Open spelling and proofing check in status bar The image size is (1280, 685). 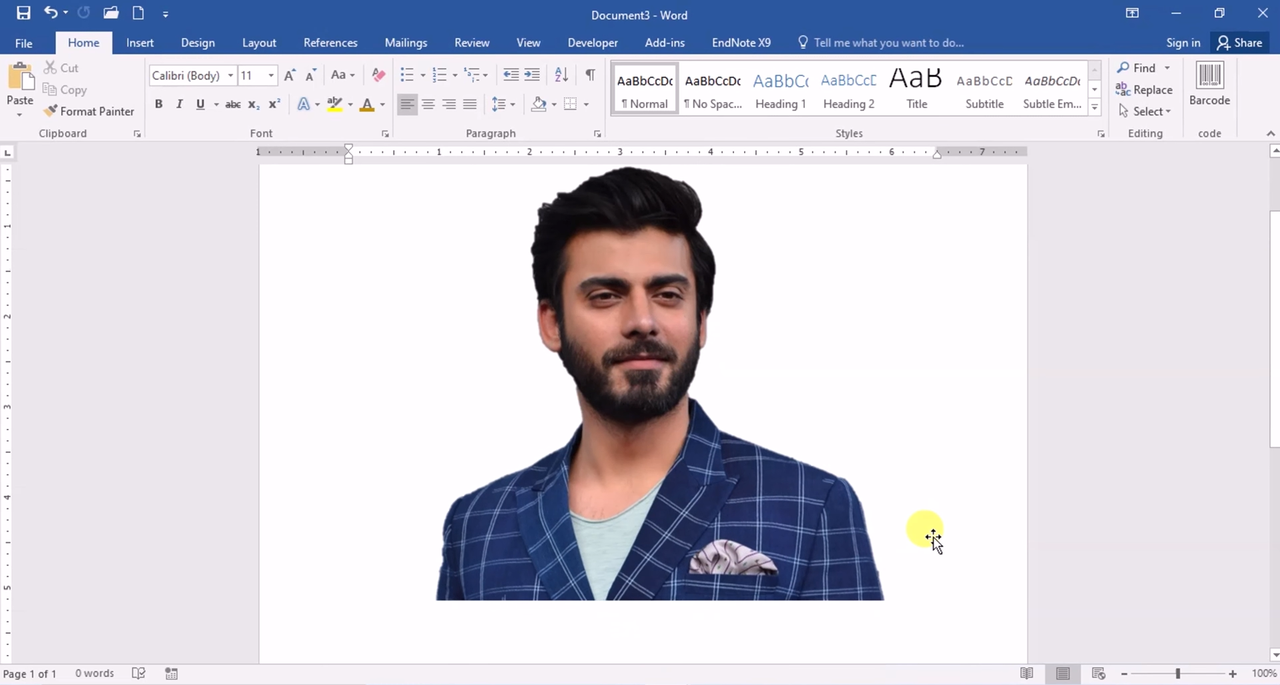click(139, 674)
